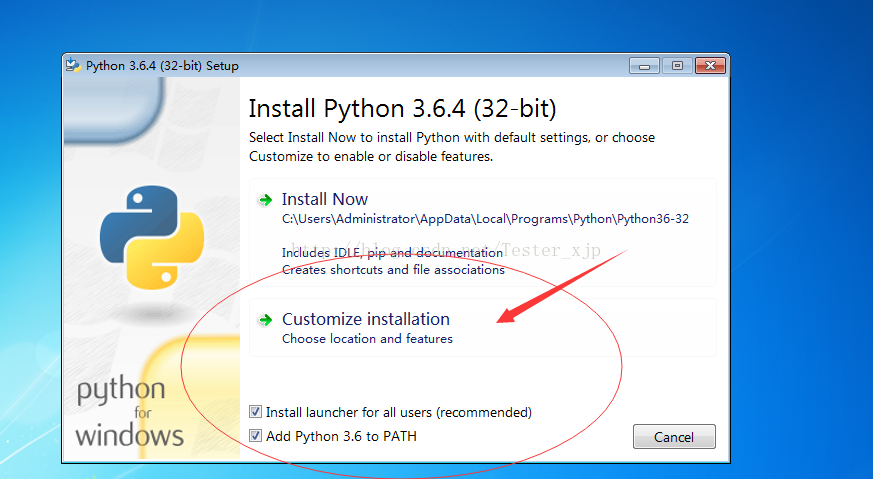
Task: Cancel the Python setup
Action: pyautogui.click(x=674, y=437)
